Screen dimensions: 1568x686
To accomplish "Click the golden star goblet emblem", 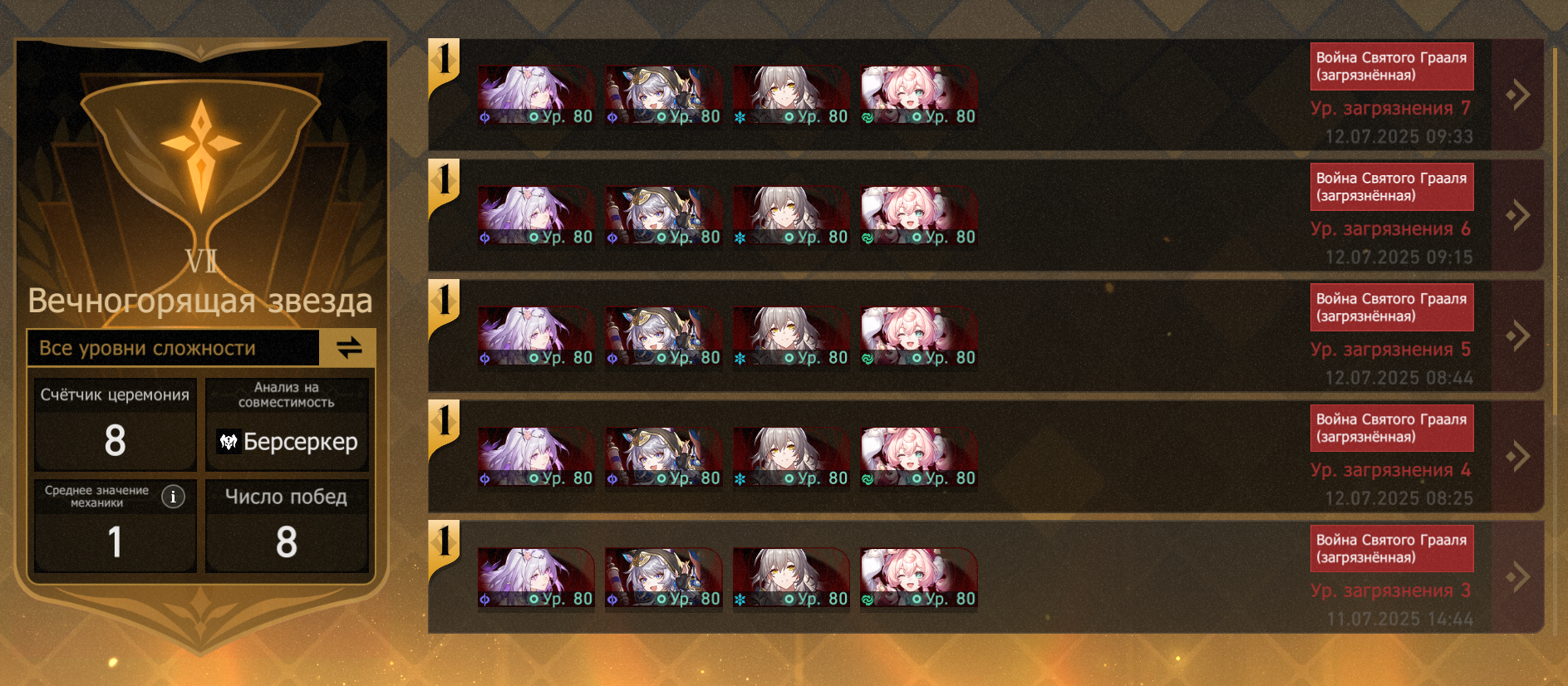I will (201, 158).
